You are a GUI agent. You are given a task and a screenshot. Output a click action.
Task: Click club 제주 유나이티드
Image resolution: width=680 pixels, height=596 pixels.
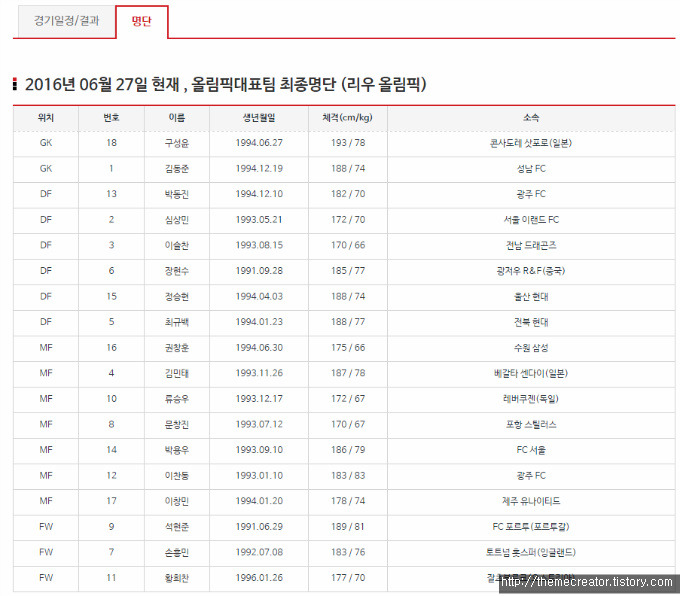click(x=531, y=501)
